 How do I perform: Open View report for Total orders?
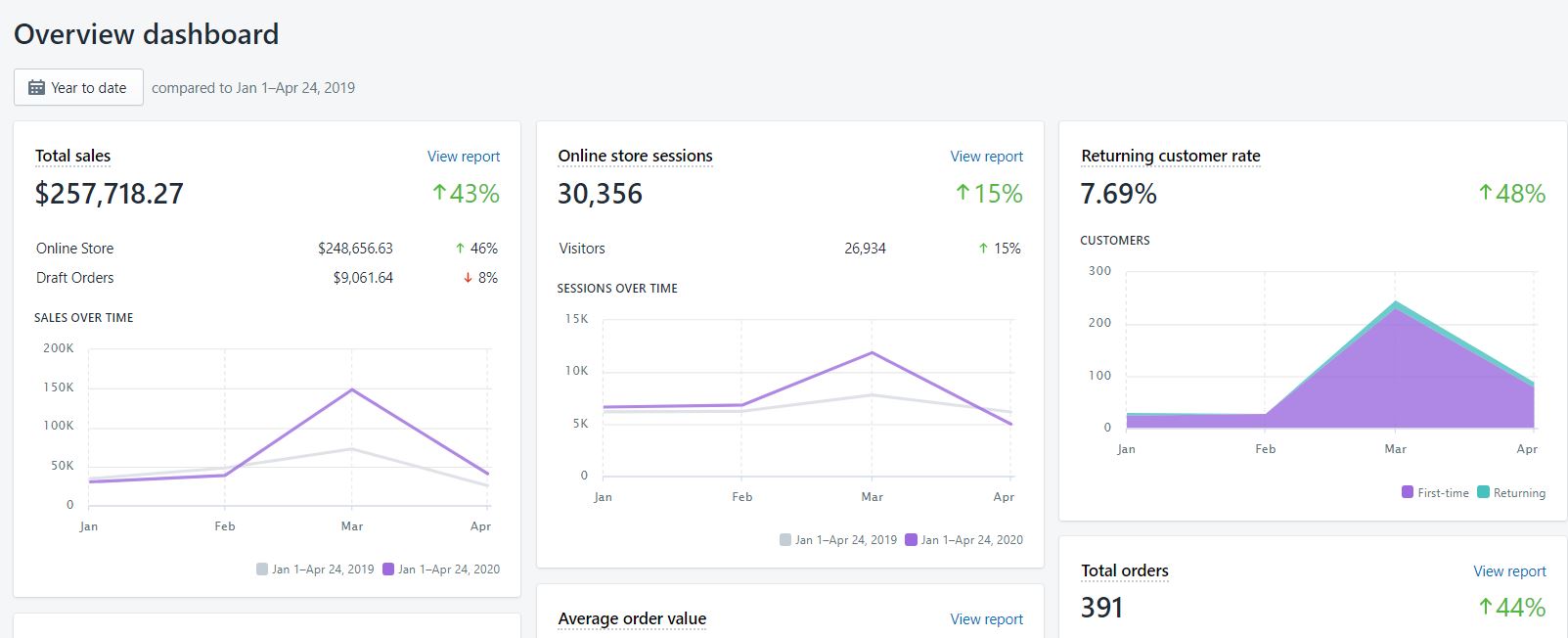1509,571
